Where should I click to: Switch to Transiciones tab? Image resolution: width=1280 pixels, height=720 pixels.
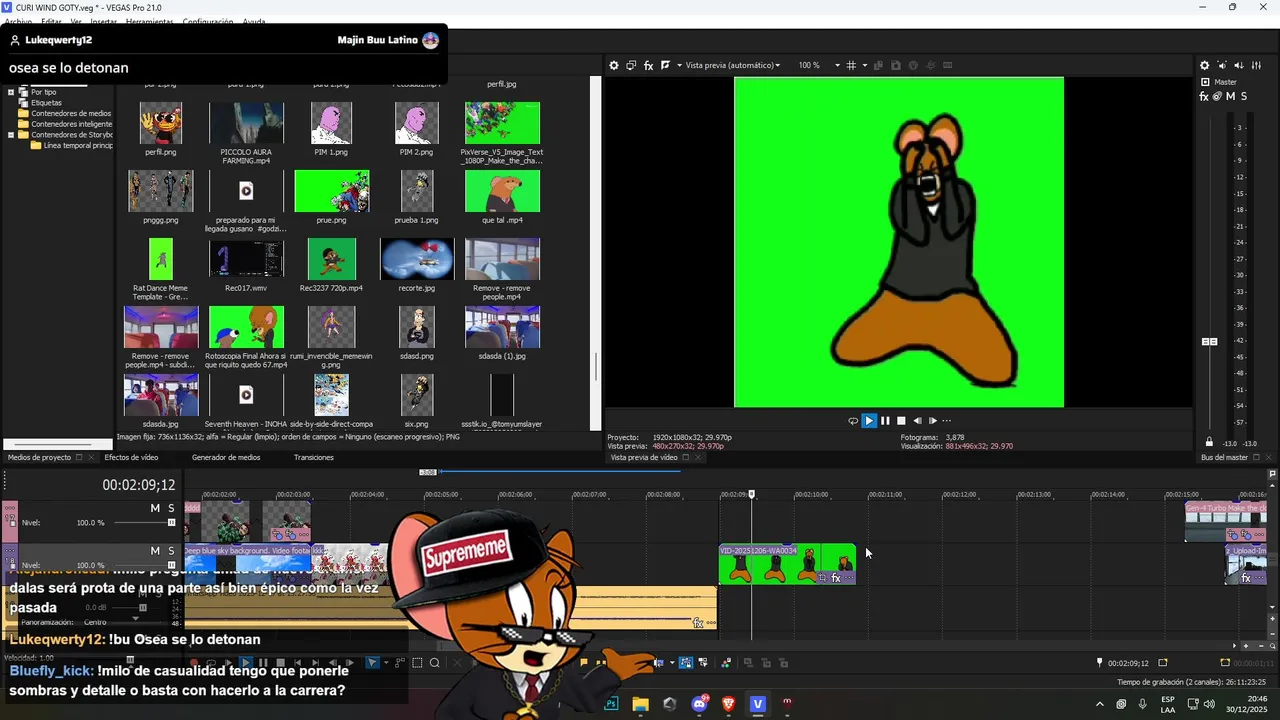314,457
